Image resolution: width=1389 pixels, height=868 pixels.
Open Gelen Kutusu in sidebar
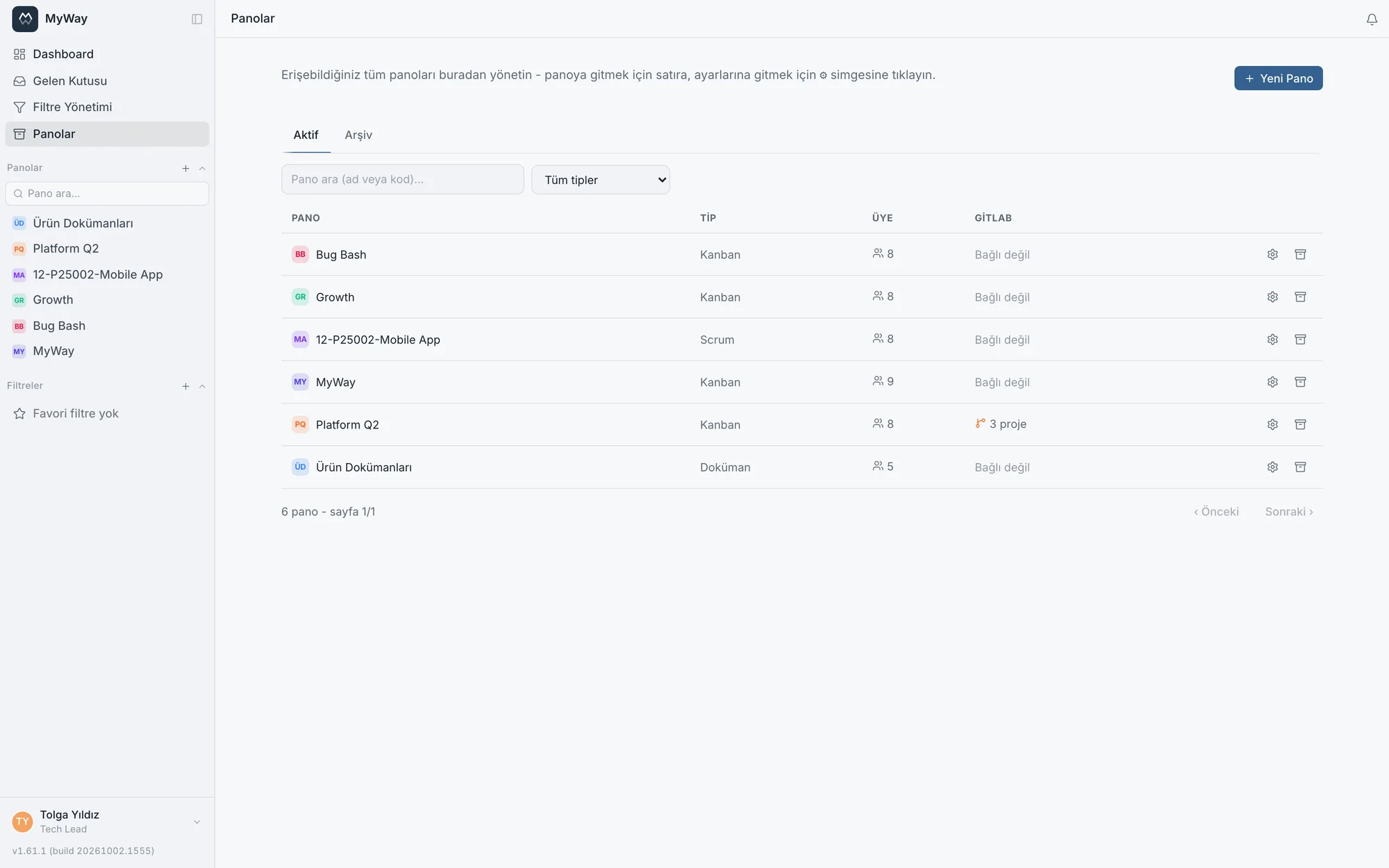(107, 81)
